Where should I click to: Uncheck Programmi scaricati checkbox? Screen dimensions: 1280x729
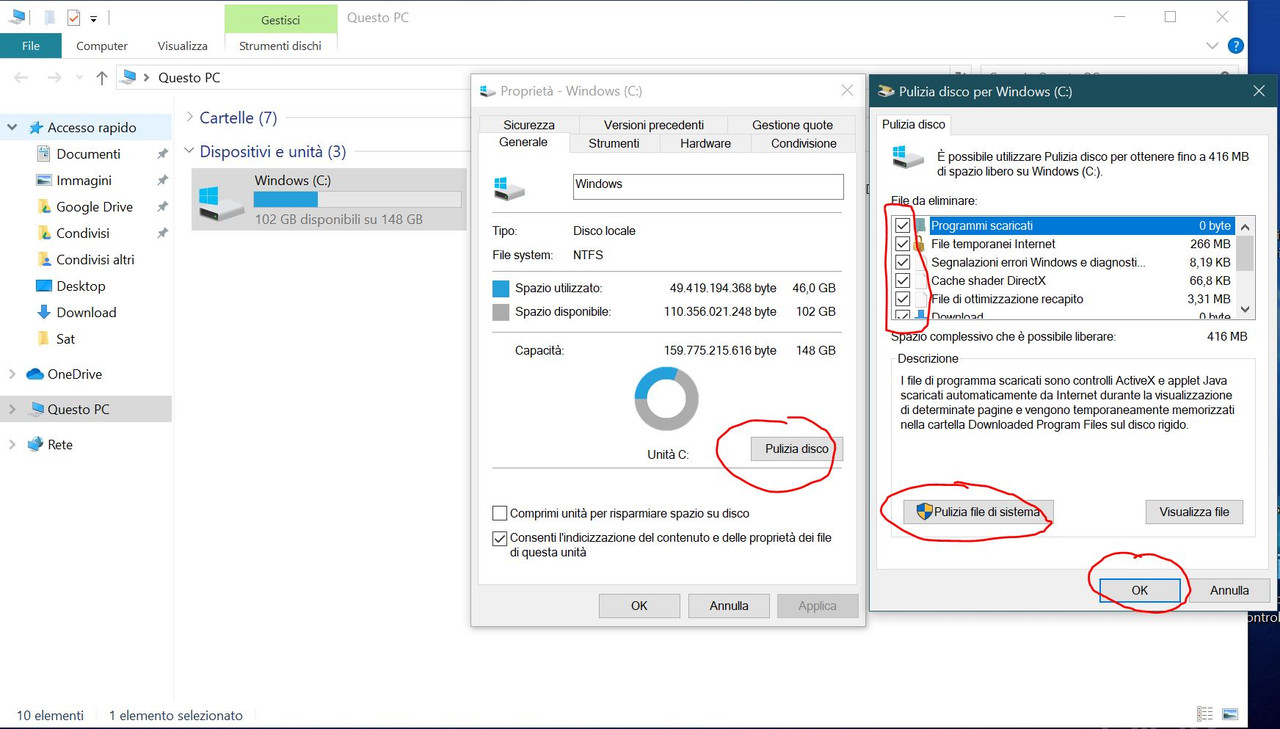903,226
